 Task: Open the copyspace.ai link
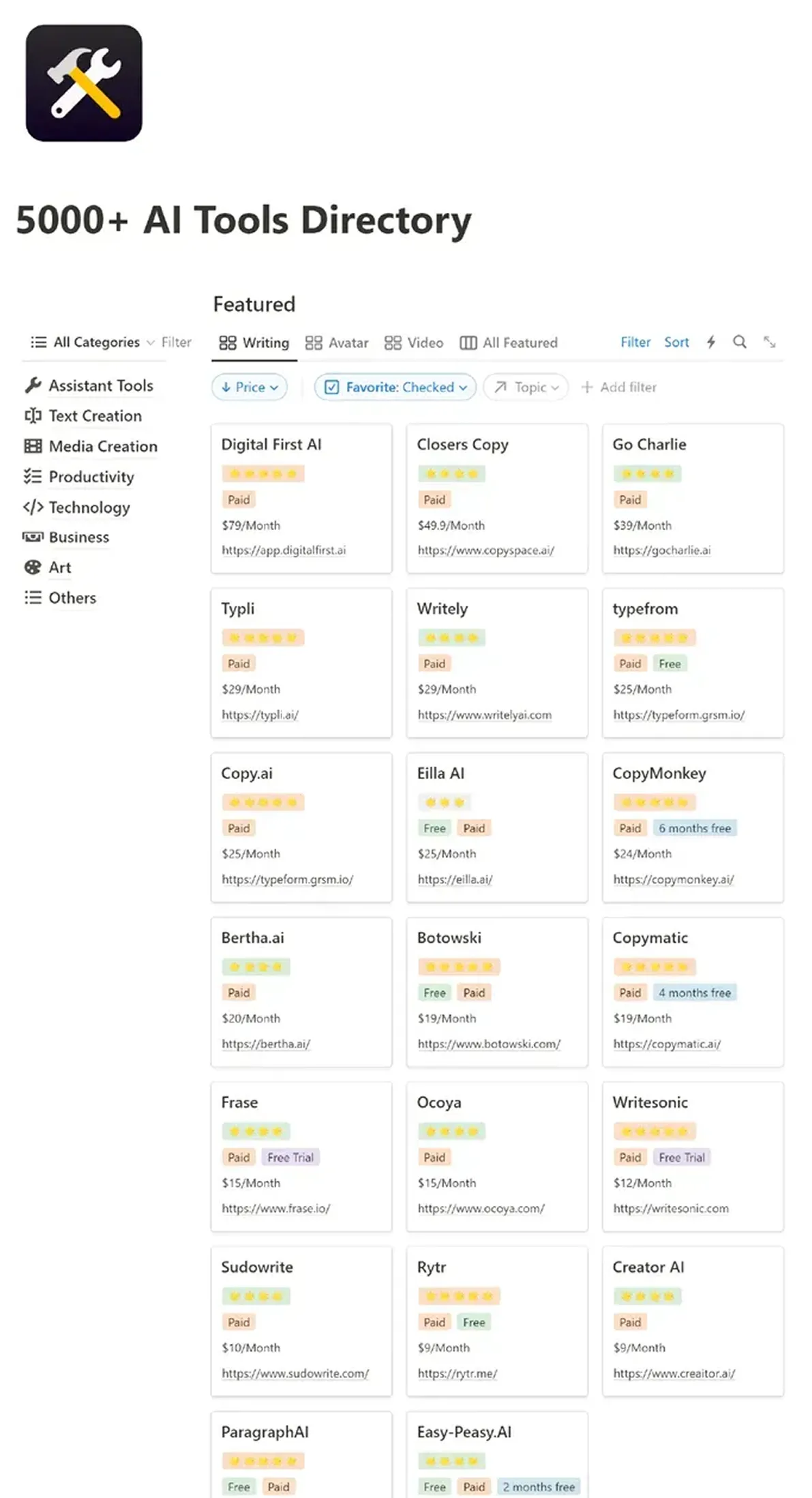pos(485,550)
